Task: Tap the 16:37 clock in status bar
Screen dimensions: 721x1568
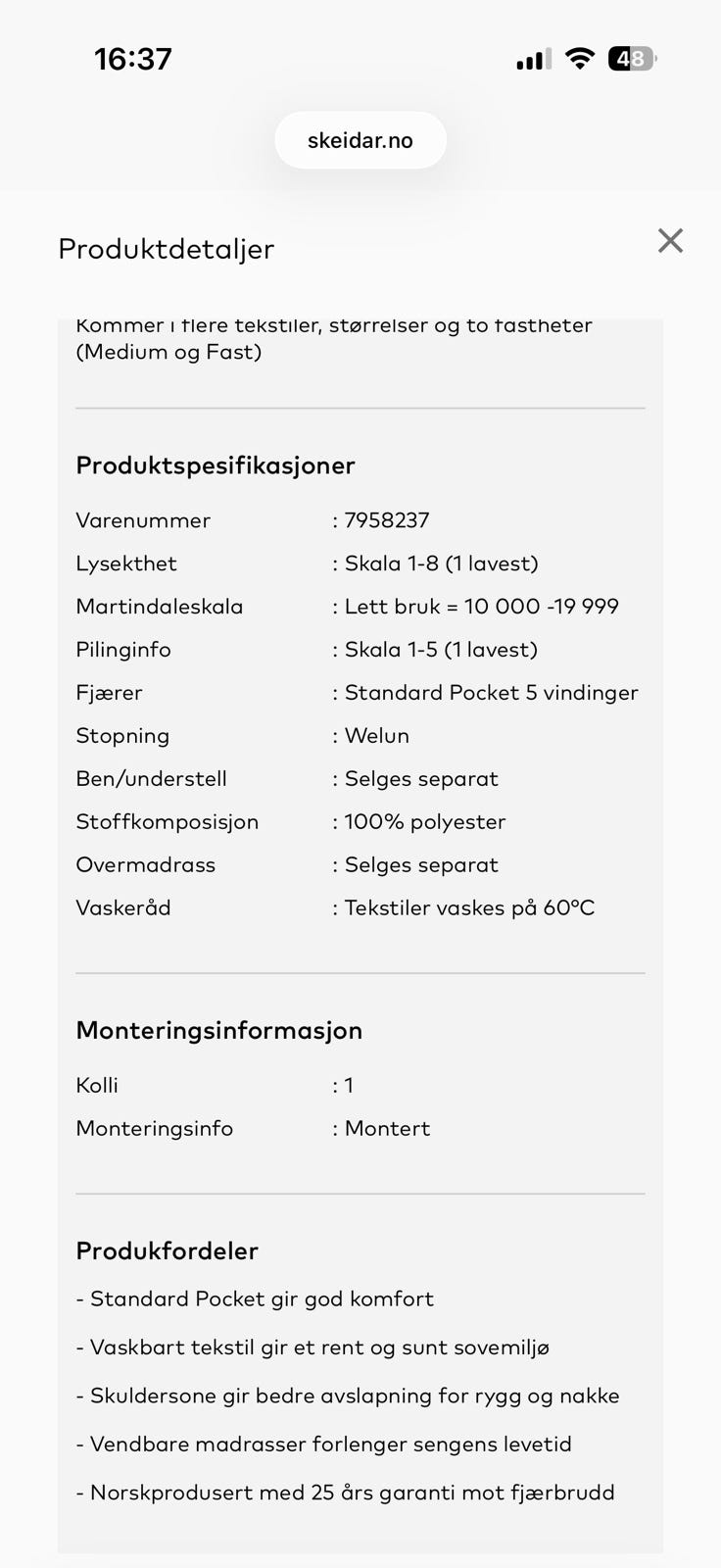Action: [133, 60]
